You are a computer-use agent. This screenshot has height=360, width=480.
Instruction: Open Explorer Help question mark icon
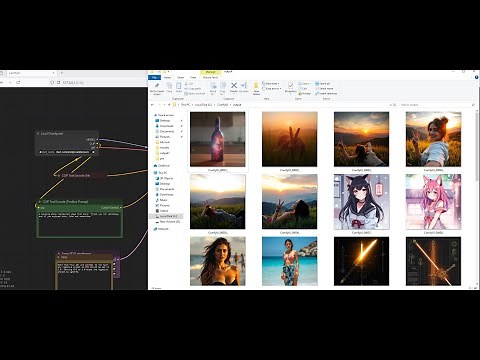[476, 77]
